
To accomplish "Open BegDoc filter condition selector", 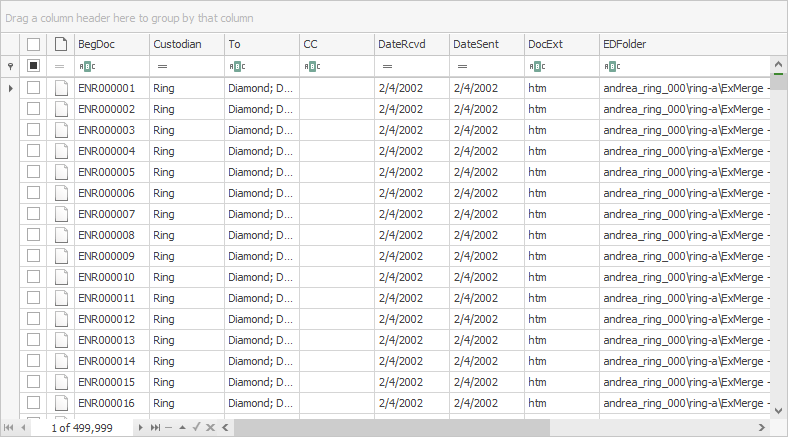I will 85,66.
